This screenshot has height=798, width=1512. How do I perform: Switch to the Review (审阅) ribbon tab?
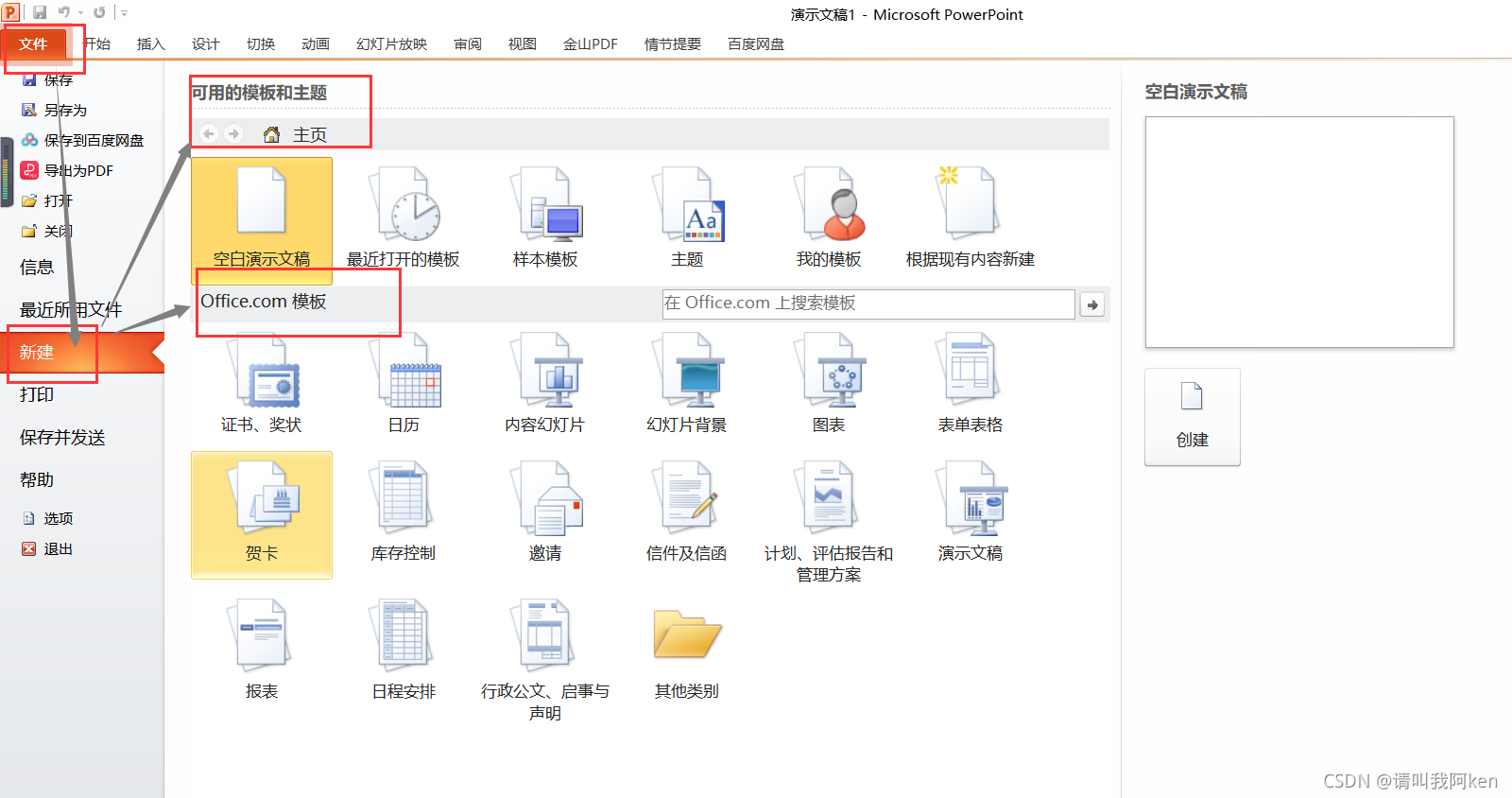tap(468, 43)
